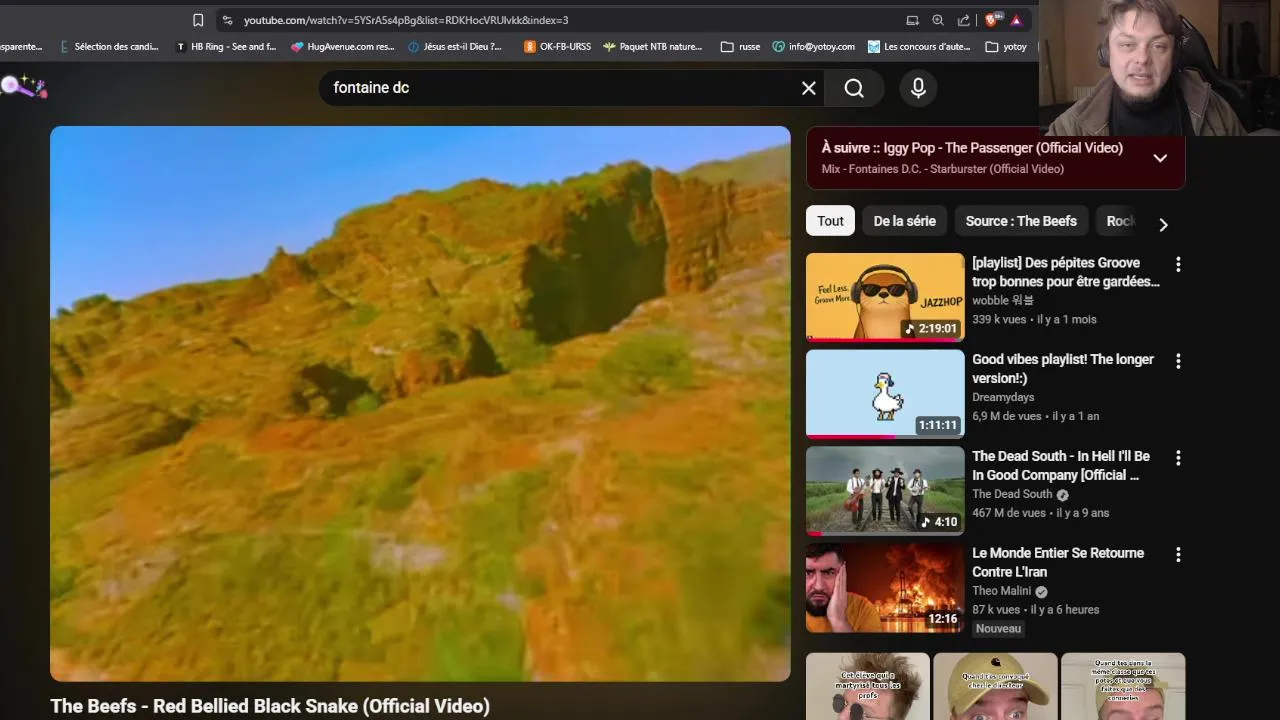This screenshot has height=720, width=1280.
Task: Select the 'Tout' filter chip
Action: click(830, 221)
